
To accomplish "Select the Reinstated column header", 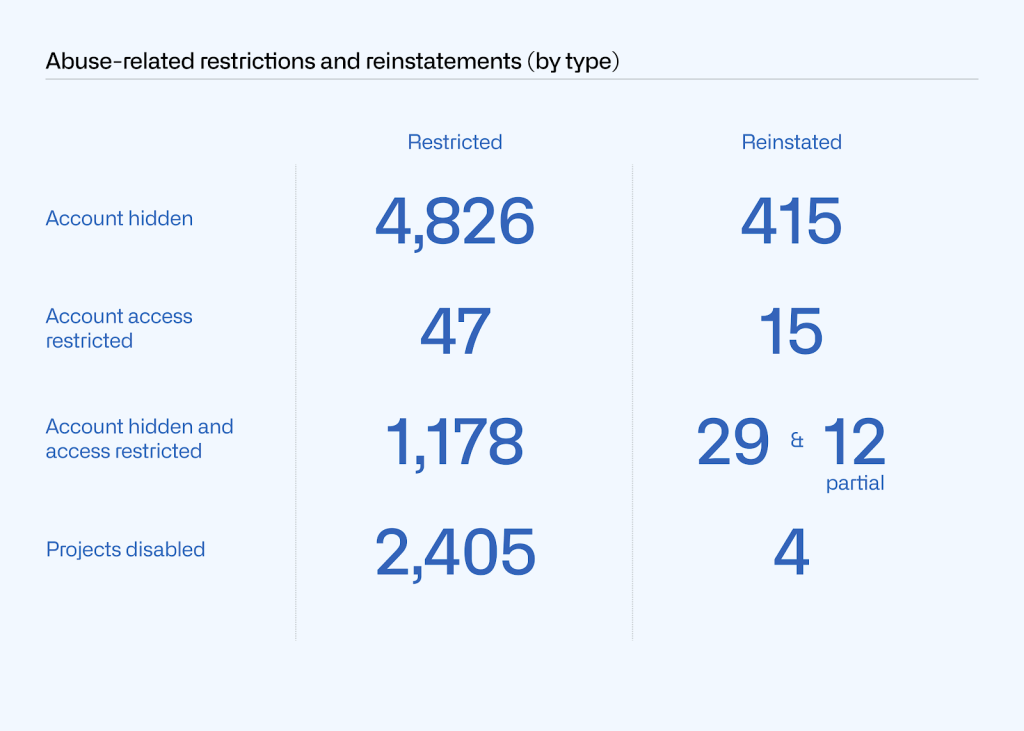I will click(791, 142).
